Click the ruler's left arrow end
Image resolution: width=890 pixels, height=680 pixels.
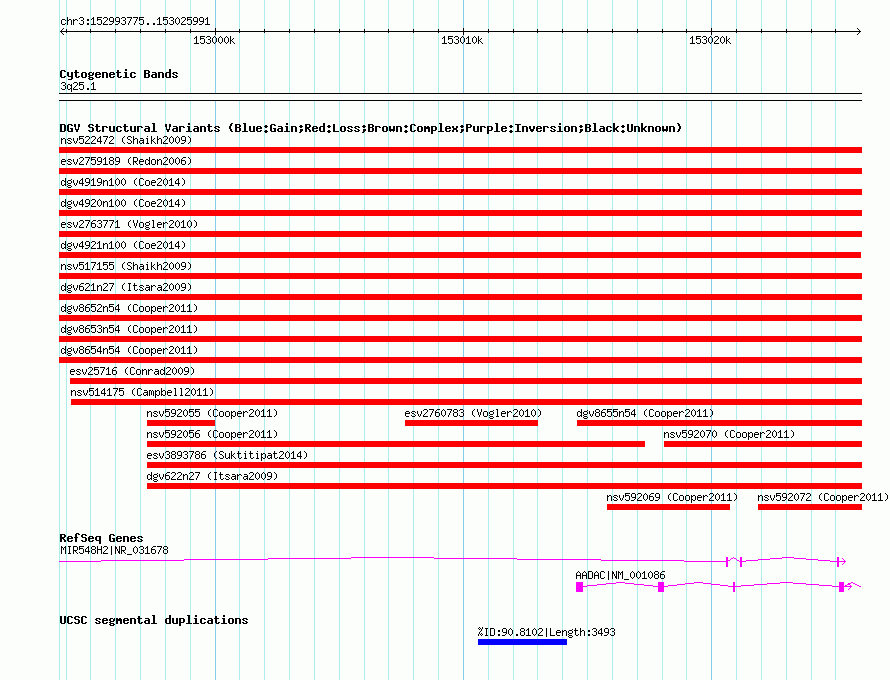63,31
